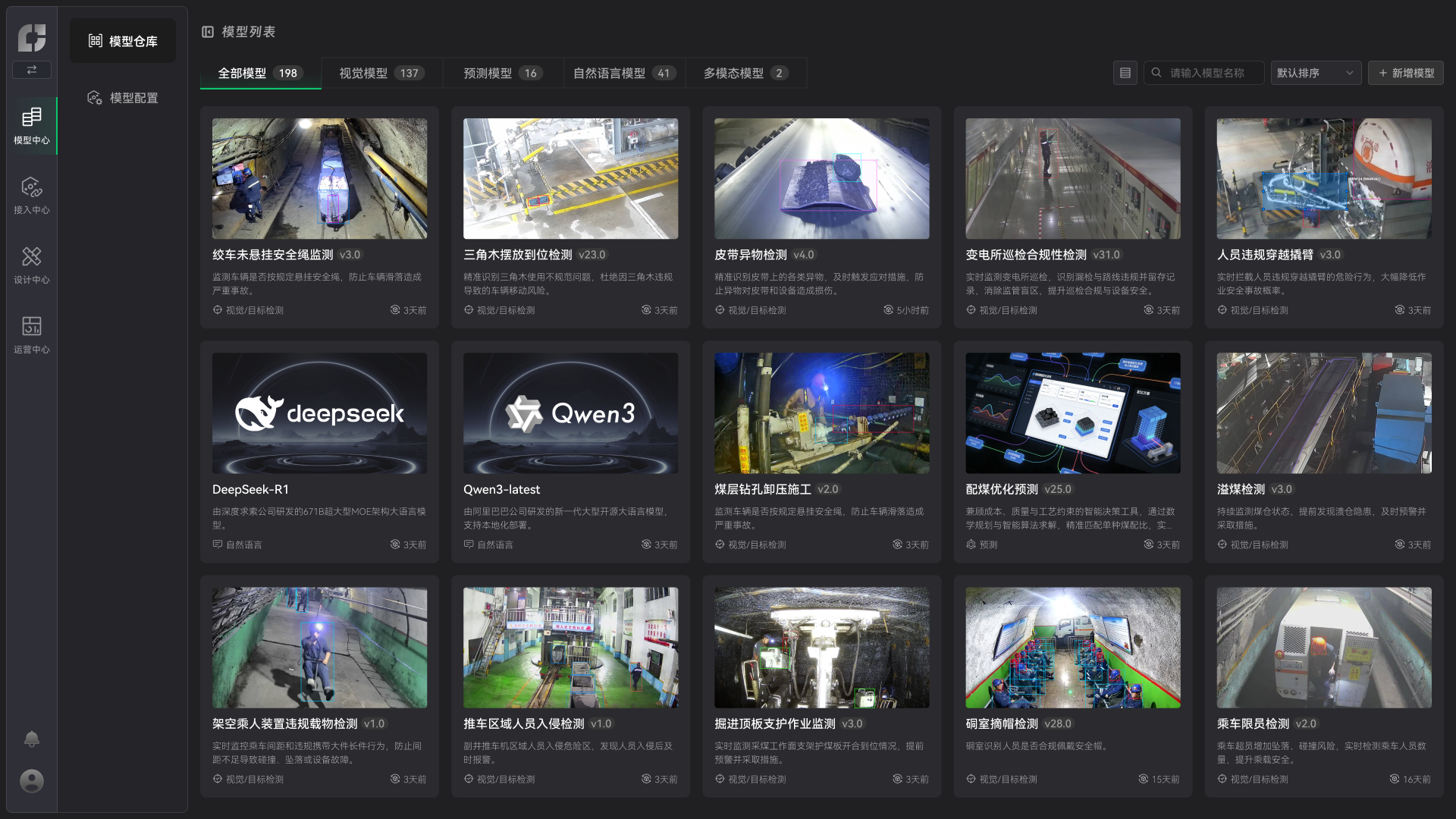Open the 皮带异物检测 model thumbnail
Viewport: 1456px width, 819px height.
click(x=821, y=178)
